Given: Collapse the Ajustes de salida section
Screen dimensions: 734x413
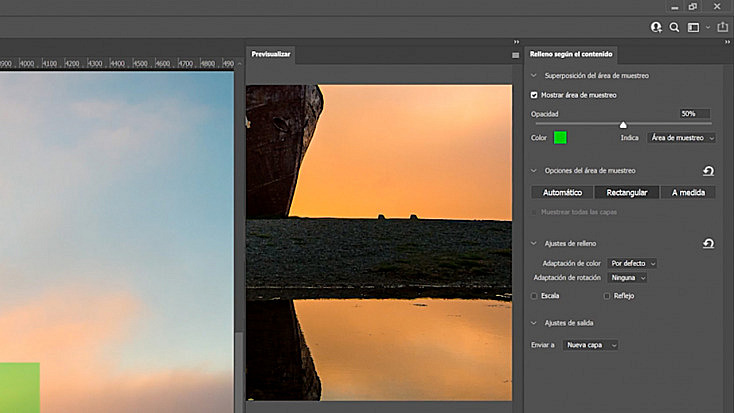Looking at the screenshot, I should tap(534, 323).
